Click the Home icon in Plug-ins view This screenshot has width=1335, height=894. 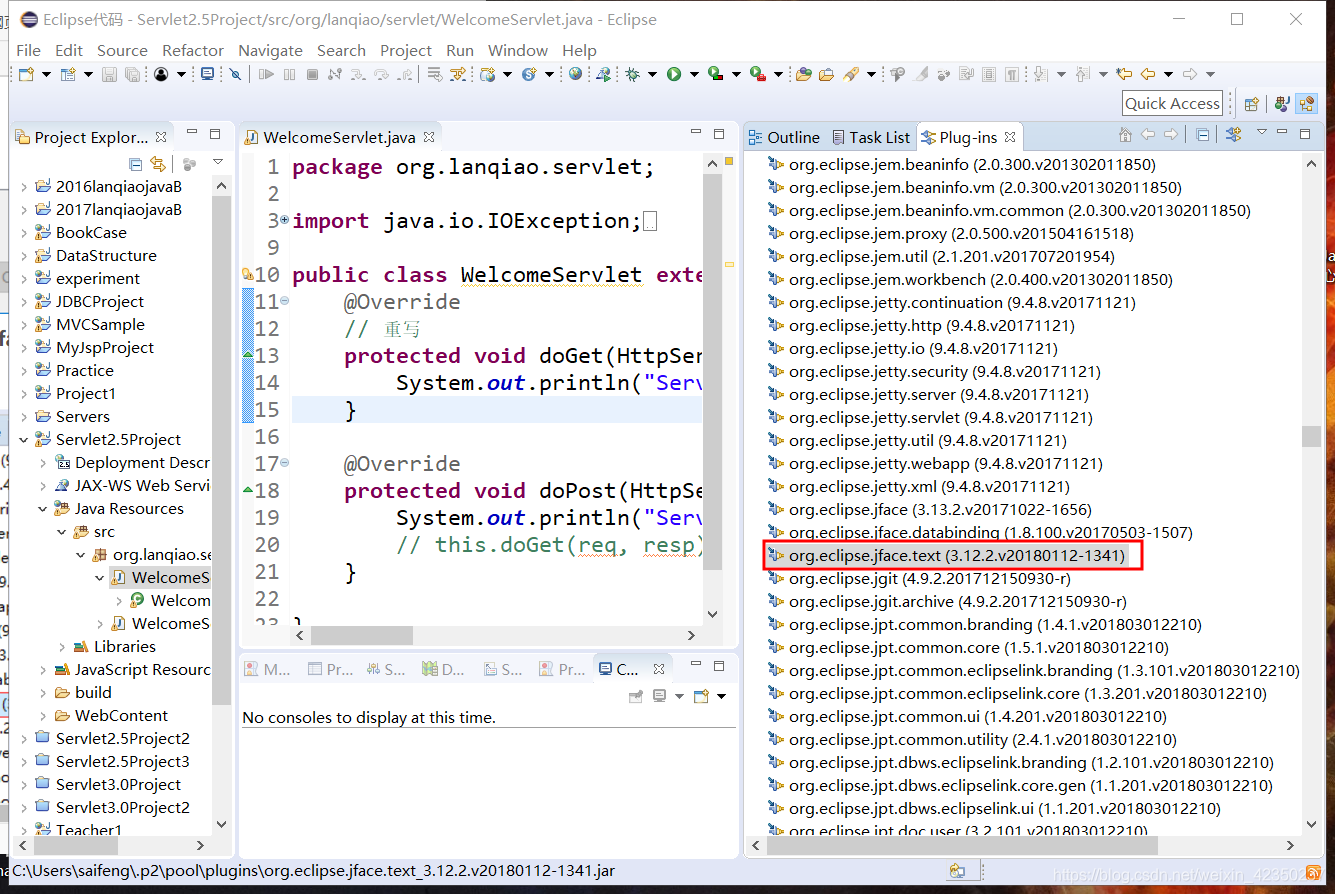point(1125,135)
